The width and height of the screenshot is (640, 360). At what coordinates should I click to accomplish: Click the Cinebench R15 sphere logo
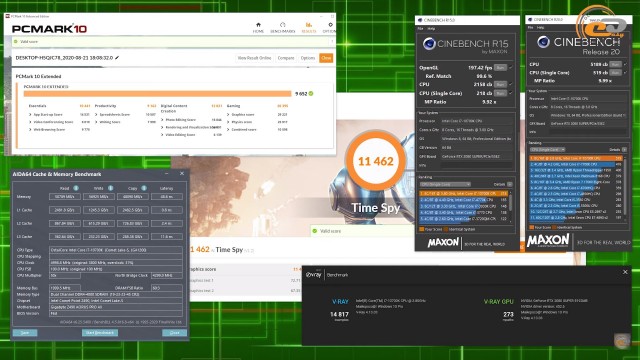(x=429, y=44)
